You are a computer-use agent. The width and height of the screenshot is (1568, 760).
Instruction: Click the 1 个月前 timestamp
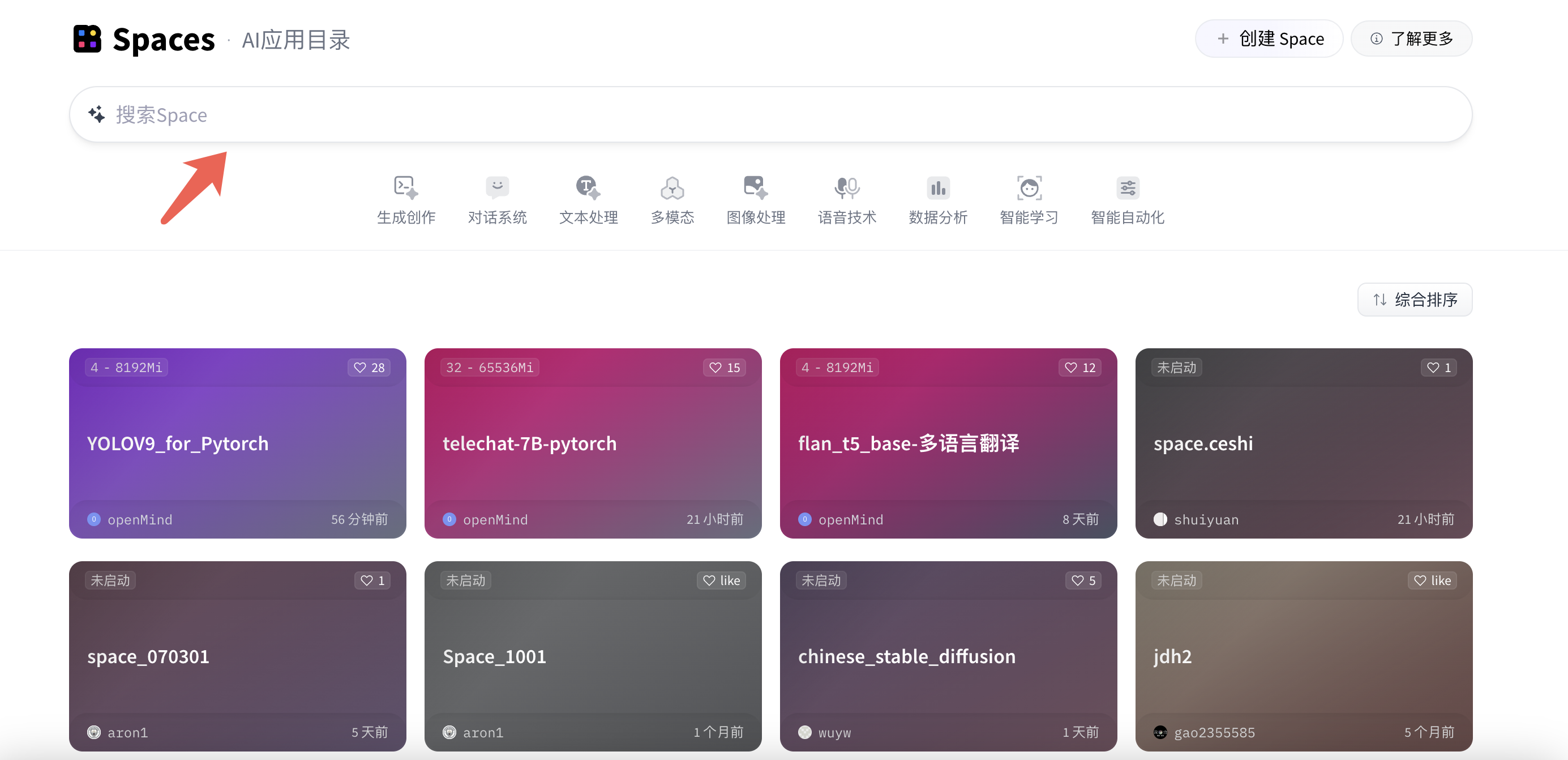(x=718, y=733)
